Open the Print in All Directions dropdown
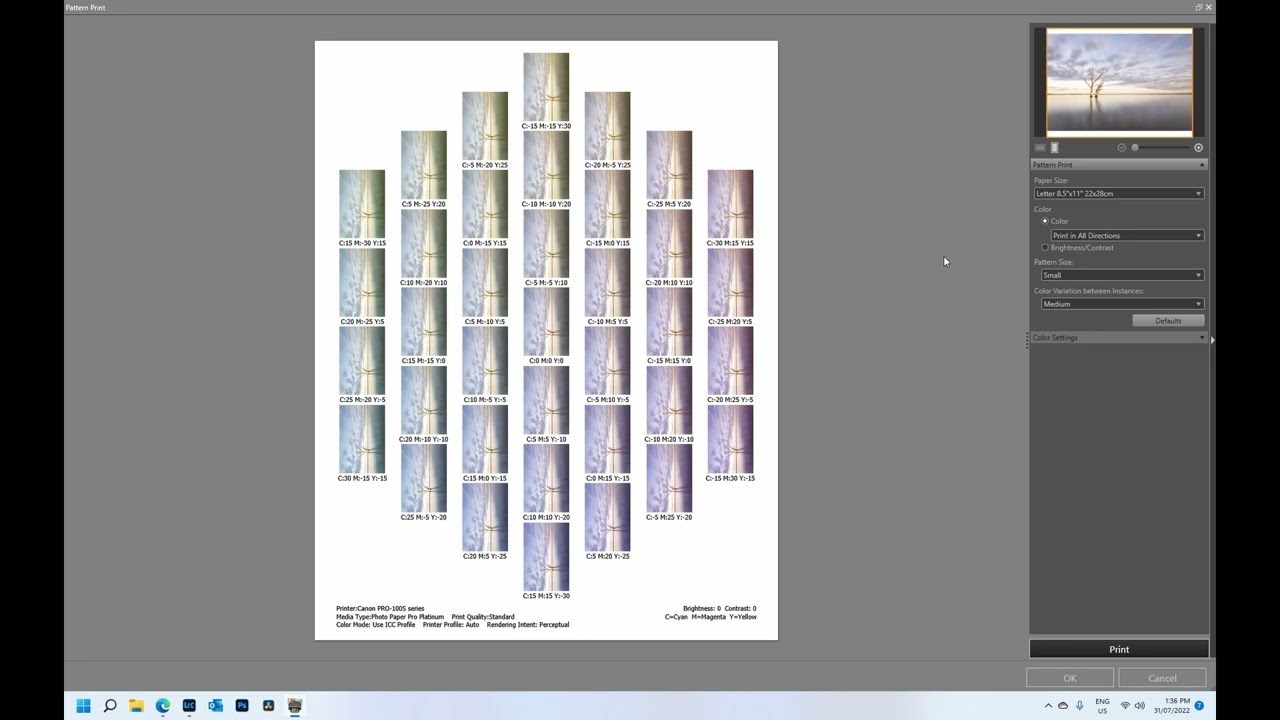1280x720 pixels. coord(1126,235)
